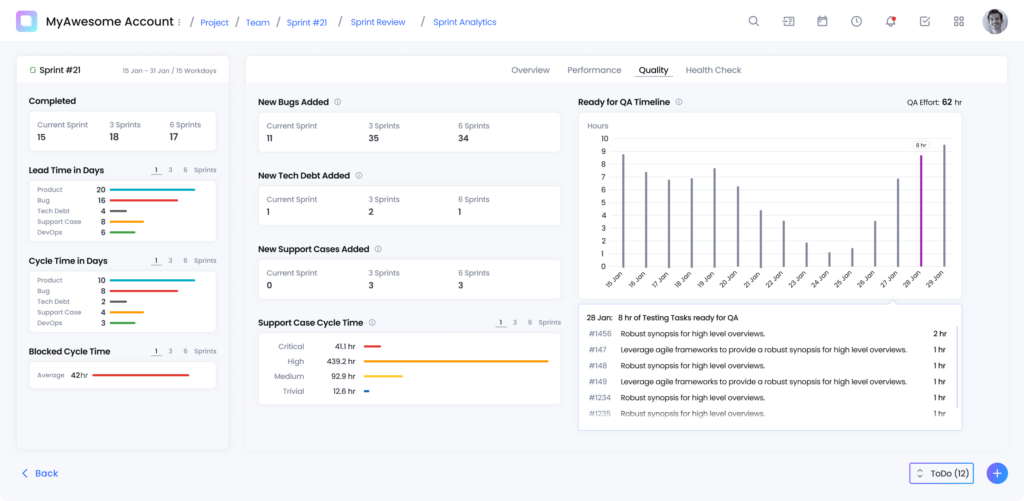Screen dimensions: 1024x501
Task: Click the calendar icon in top bar
Action: (822, 22)
